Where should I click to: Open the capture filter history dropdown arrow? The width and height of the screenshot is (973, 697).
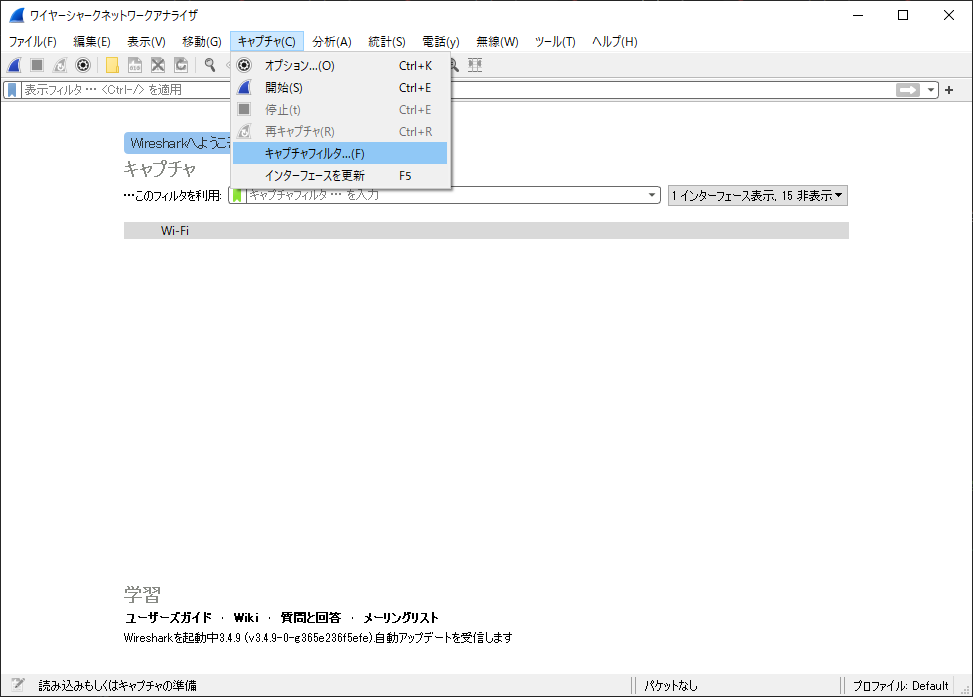(x=652, y=195)
